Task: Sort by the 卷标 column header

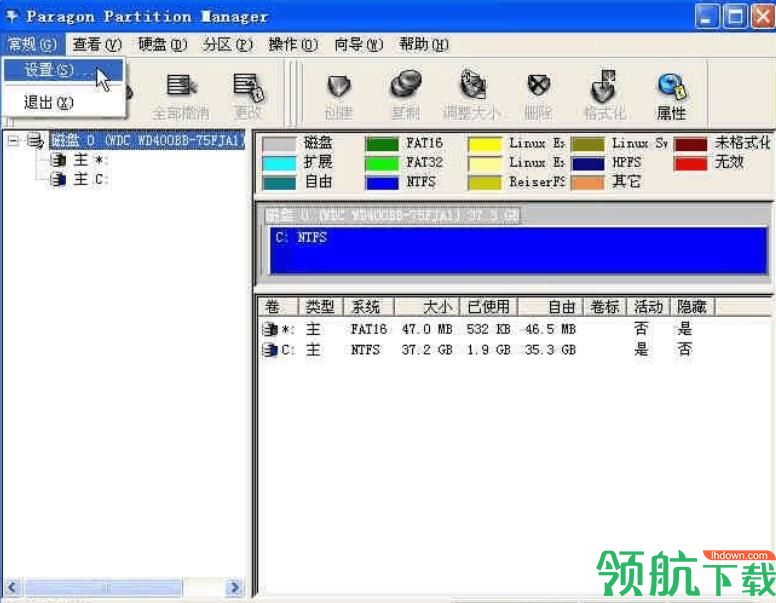Action: coord(605,307)
